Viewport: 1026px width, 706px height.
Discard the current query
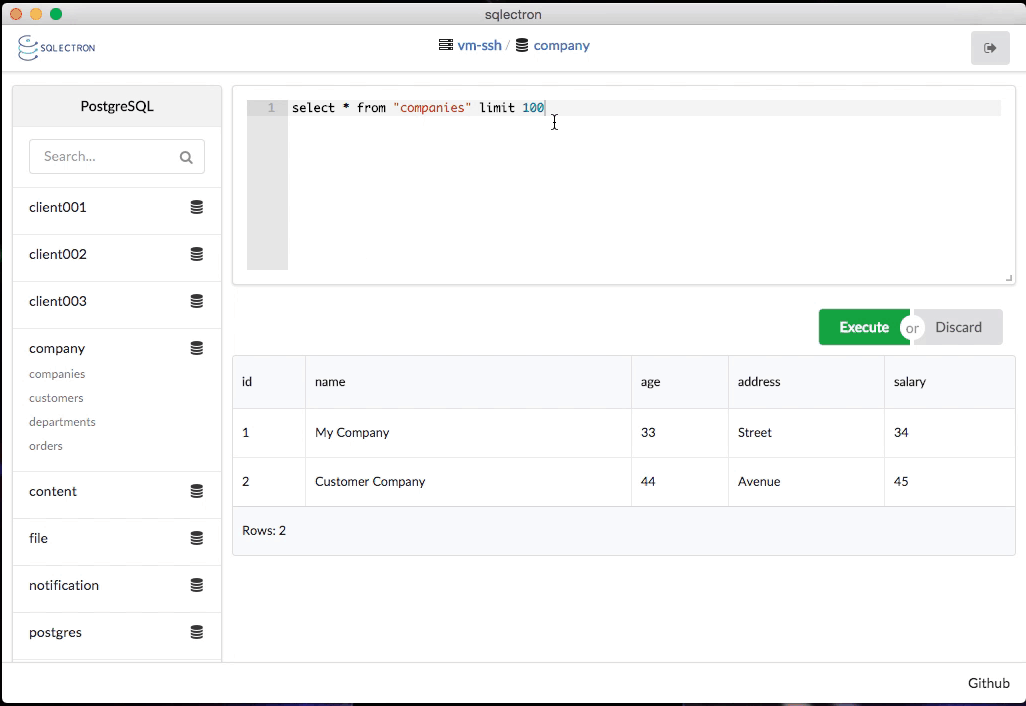[x=959, y=327]
